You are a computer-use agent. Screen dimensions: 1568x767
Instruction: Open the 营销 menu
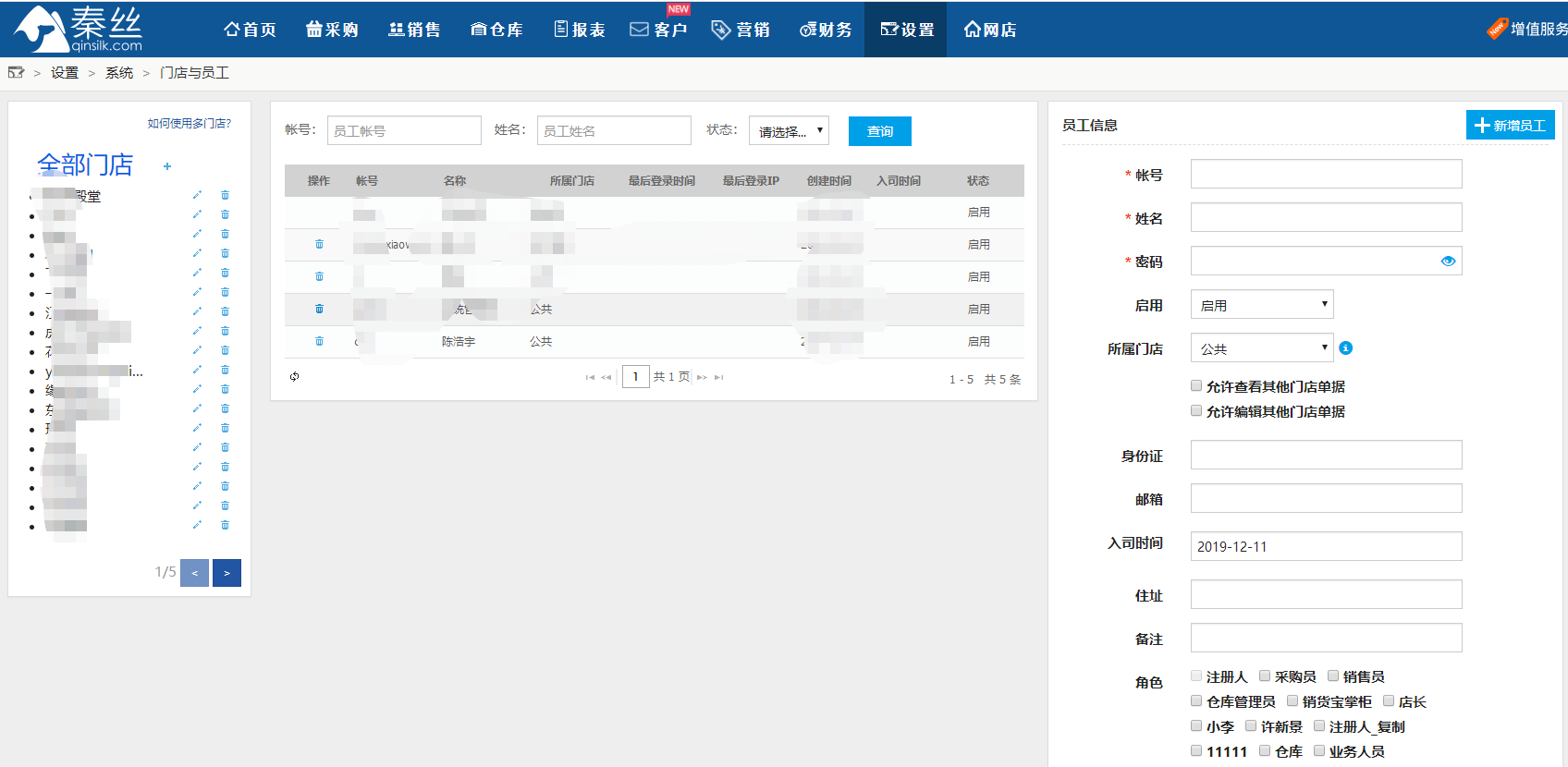coord(741,30)
